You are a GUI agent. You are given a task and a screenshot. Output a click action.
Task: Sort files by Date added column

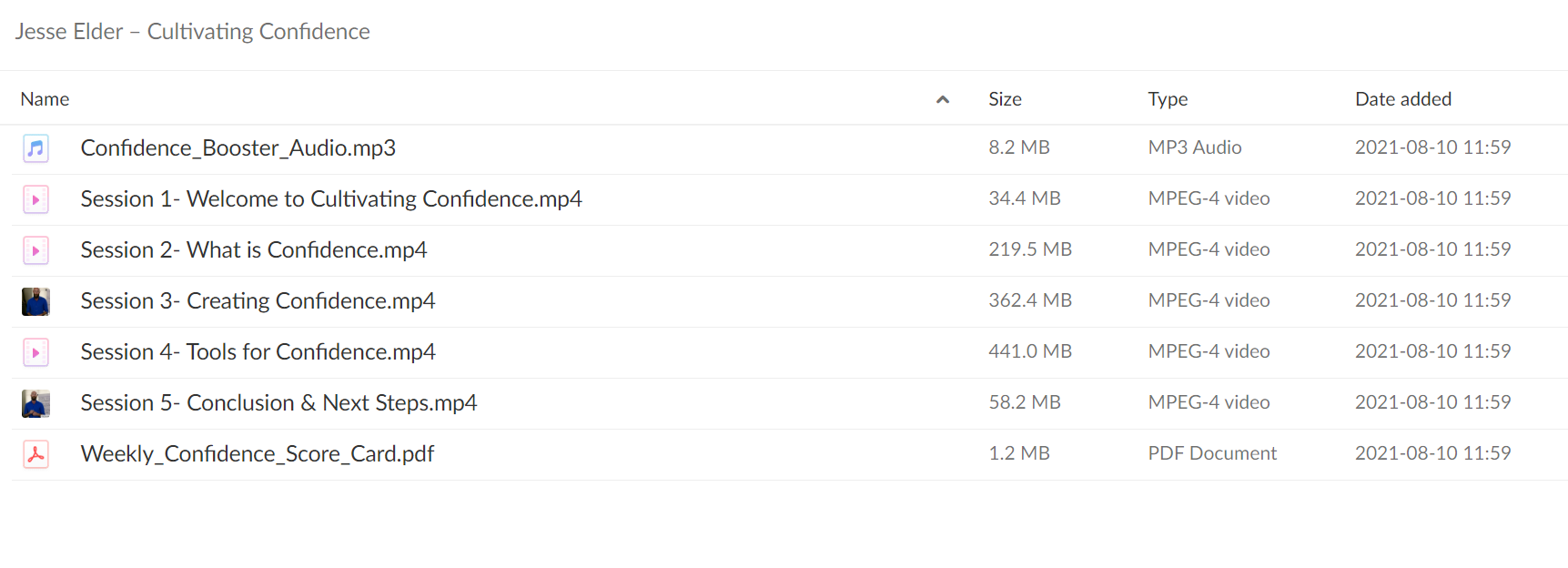point(1403,99)
